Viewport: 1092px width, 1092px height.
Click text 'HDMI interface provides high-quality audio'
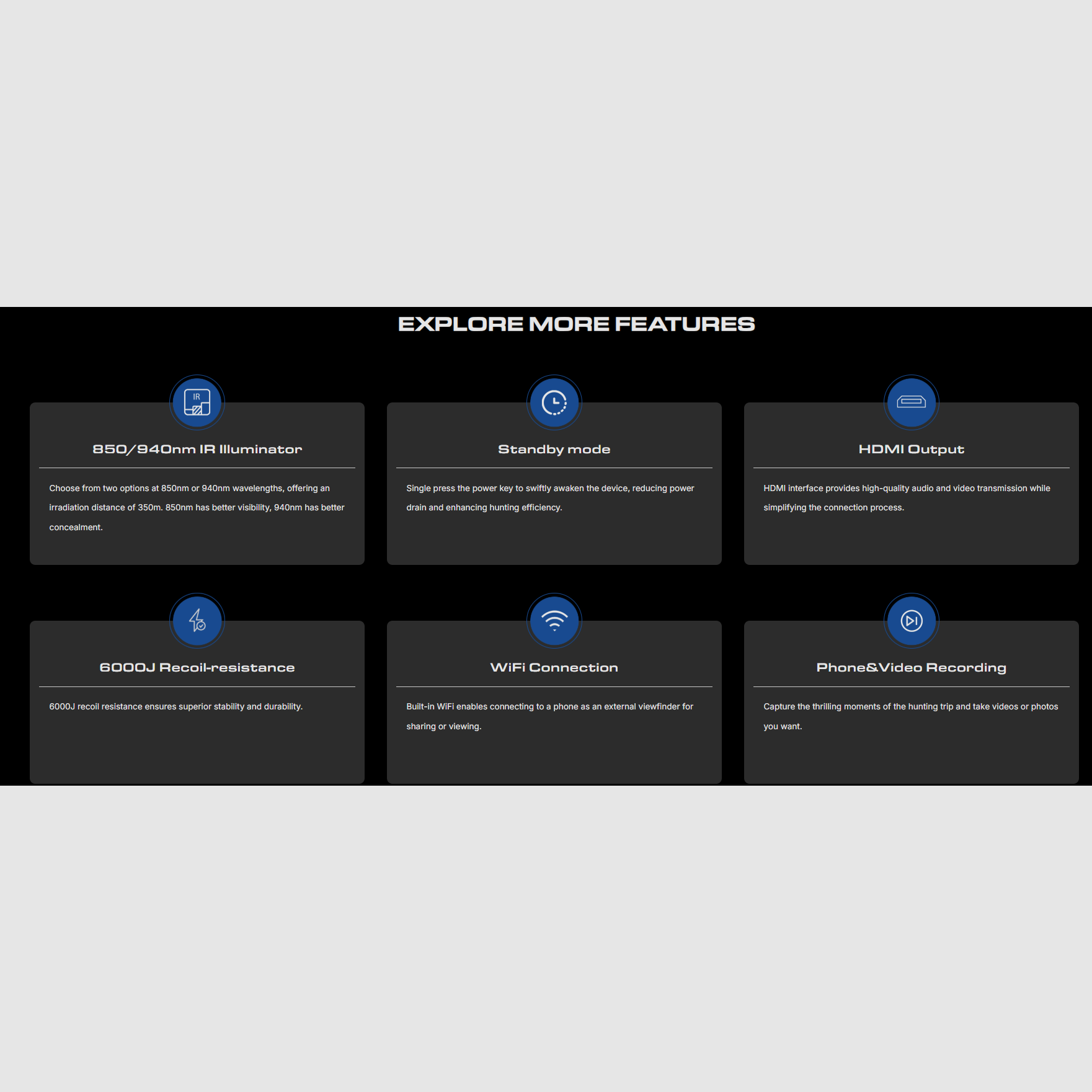click(848, 488)
